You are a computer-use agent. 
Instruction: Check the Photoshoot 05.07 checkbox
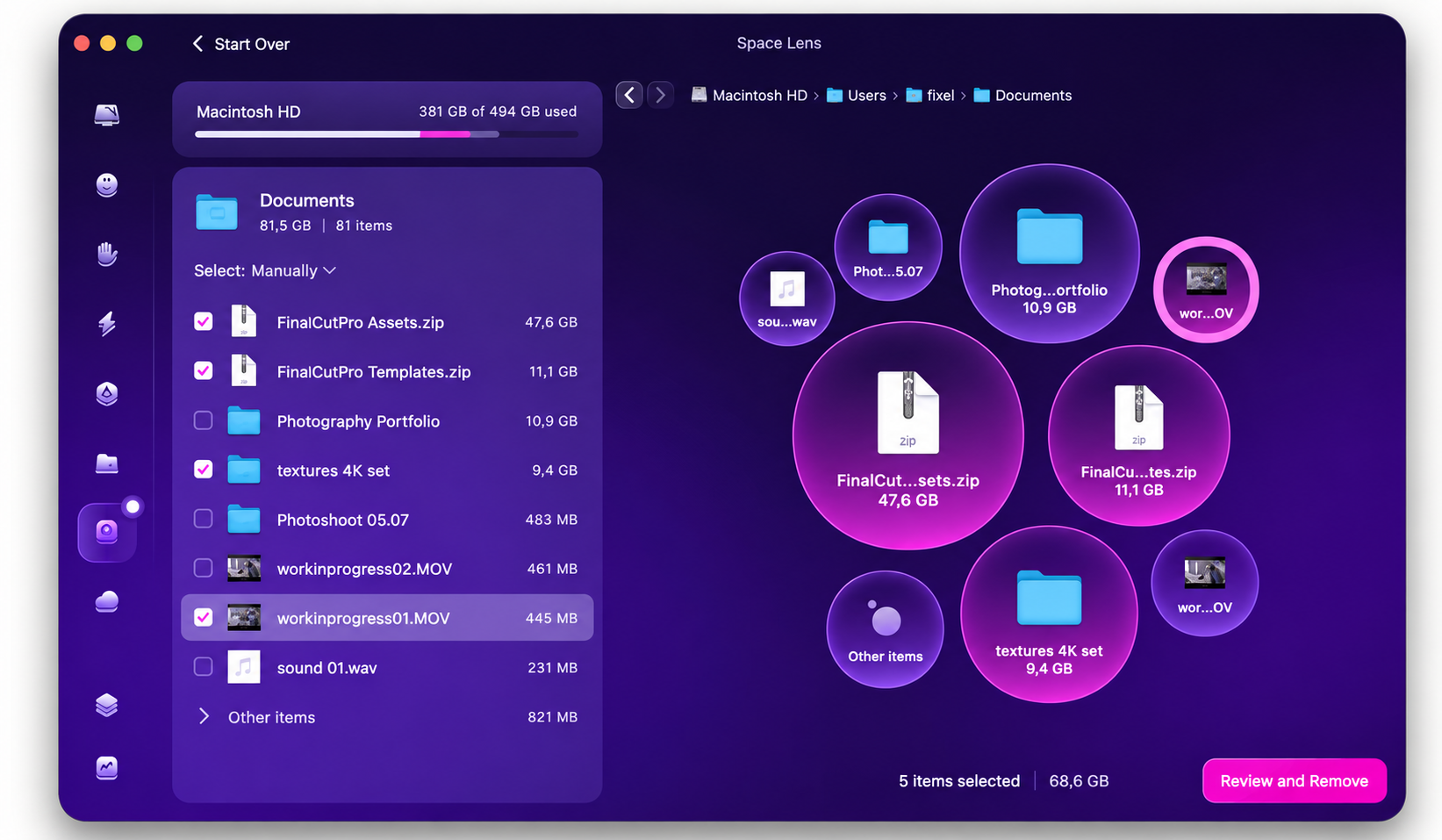tap(204, 519)
